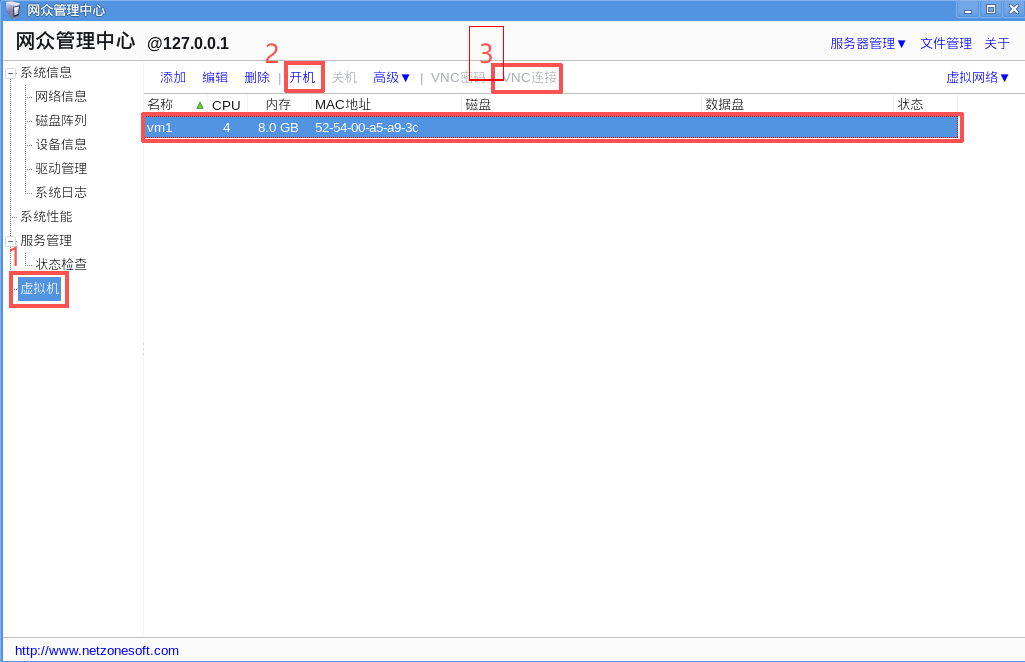Select 驱动管理 in the sidebar tree
1025x662 pixels.
(x=61, y=169)
